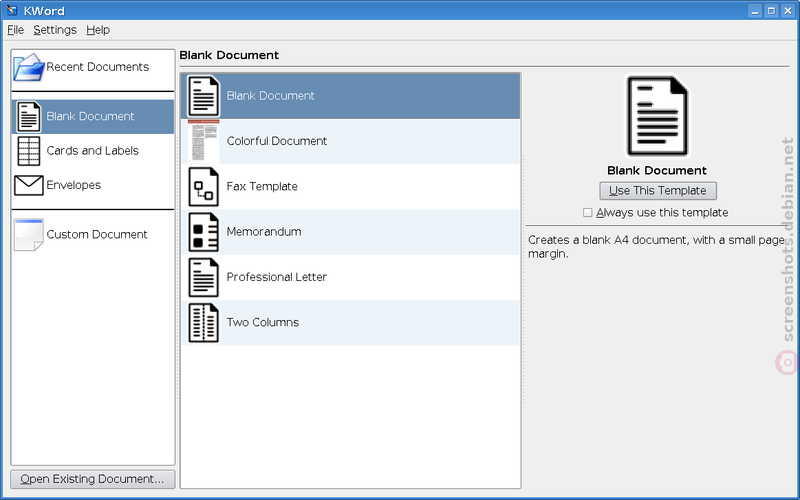Select Recent Documents label in sidebar
This screenshot has height=500, width=800.
coord(98,67)
